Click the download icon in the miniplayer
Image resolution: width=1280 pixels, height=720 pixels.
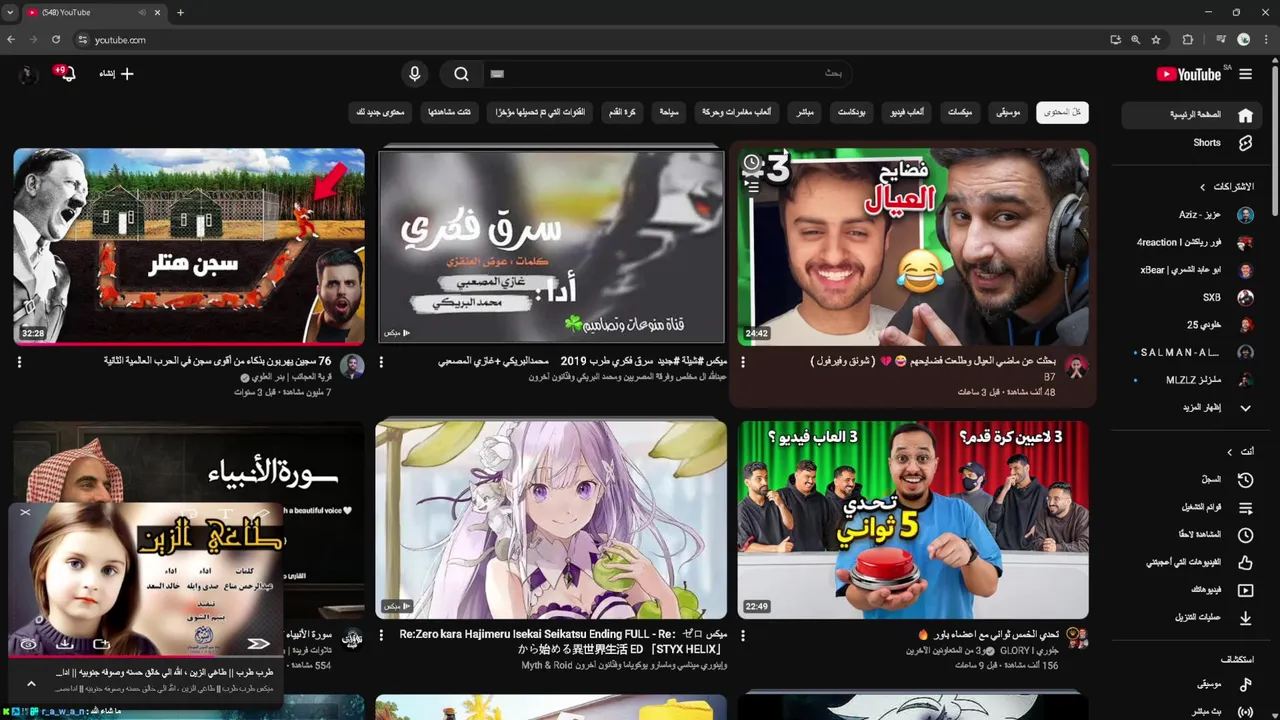[65, 643]
